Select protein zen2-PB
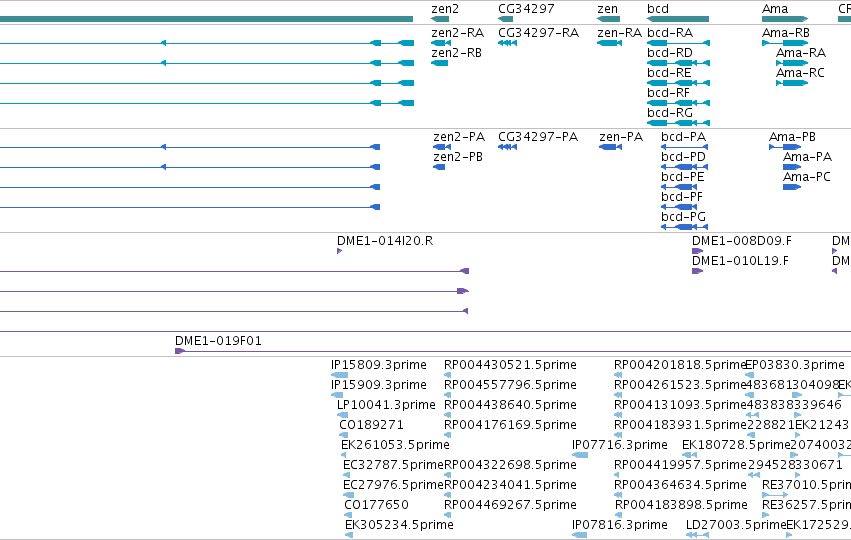Screen dimensions: 851x540 point(458,157)
